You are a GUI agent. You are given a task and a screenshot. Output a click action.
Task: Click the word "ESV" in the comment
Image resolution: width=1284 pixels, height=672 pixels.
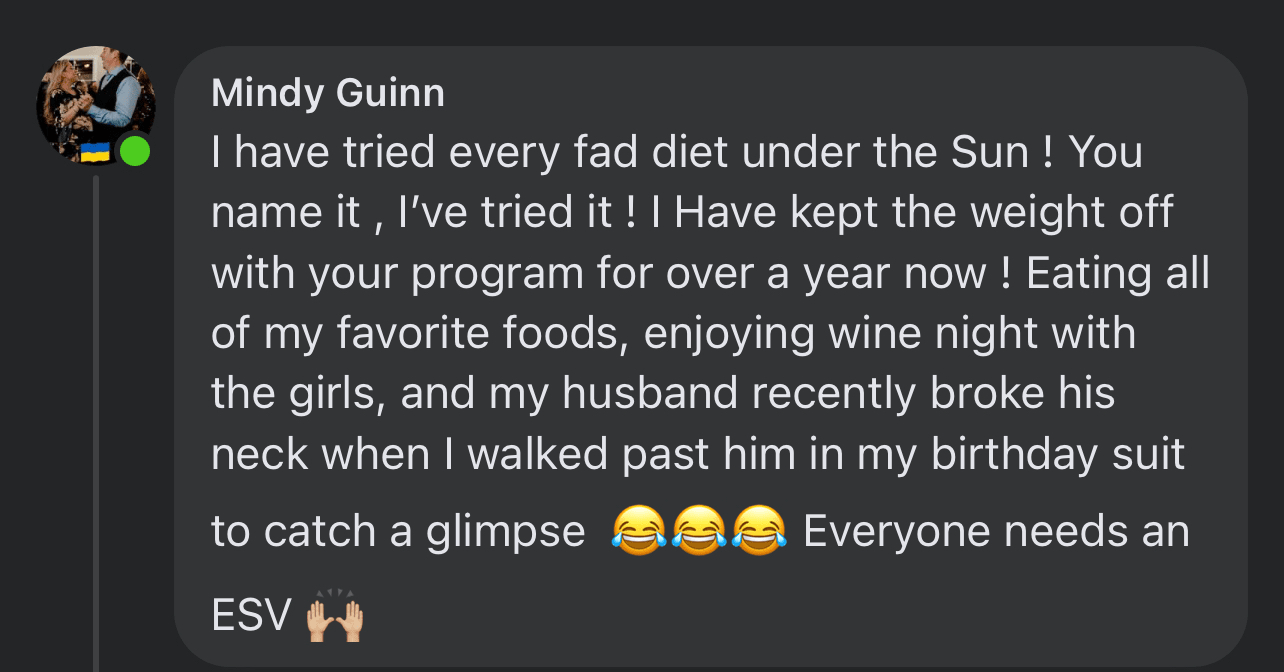[251, 617]
